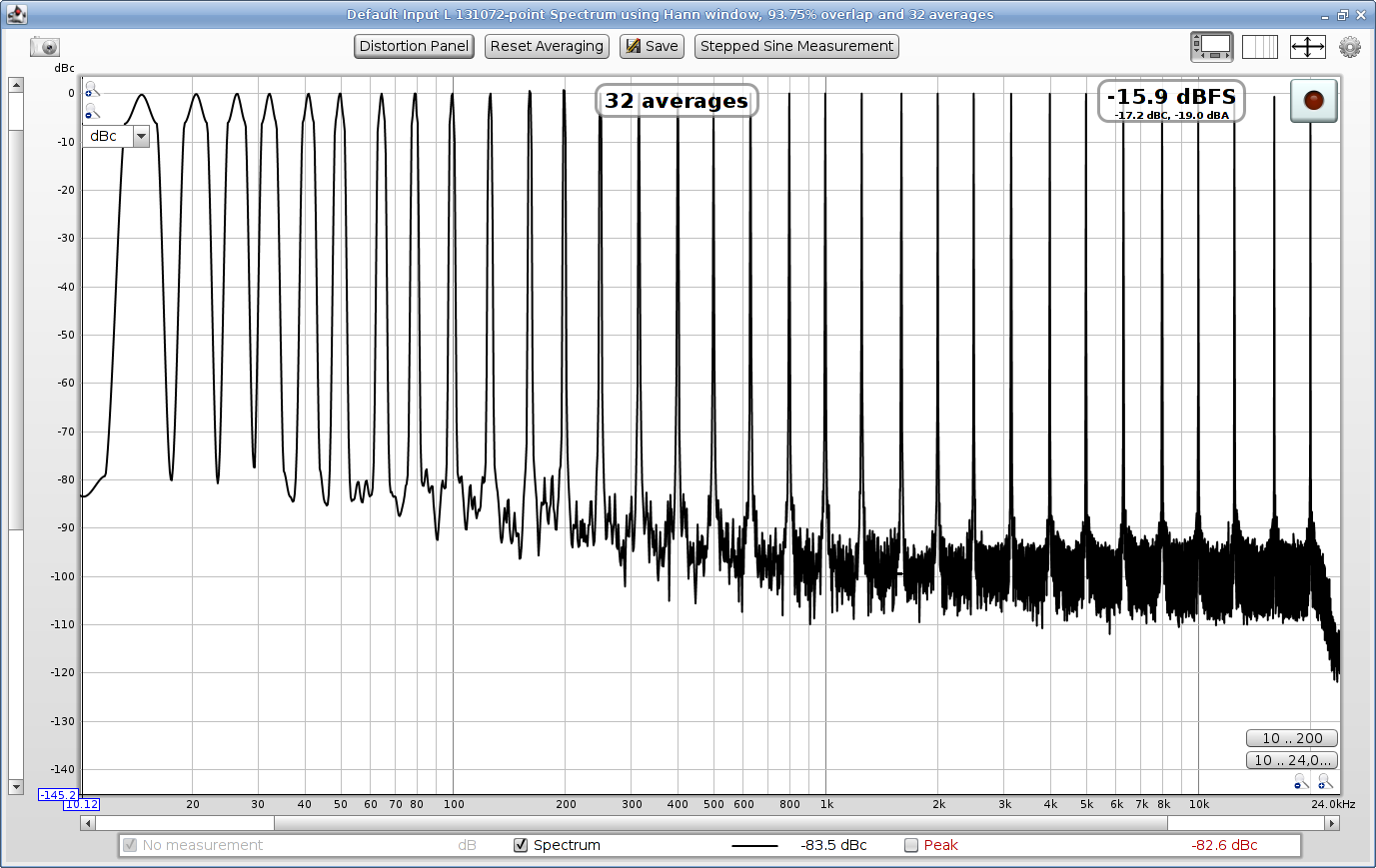The width and height of the screenshot is (1376, 868).
Task: Click the graph limits columns icon
Action: point(1260,46)
